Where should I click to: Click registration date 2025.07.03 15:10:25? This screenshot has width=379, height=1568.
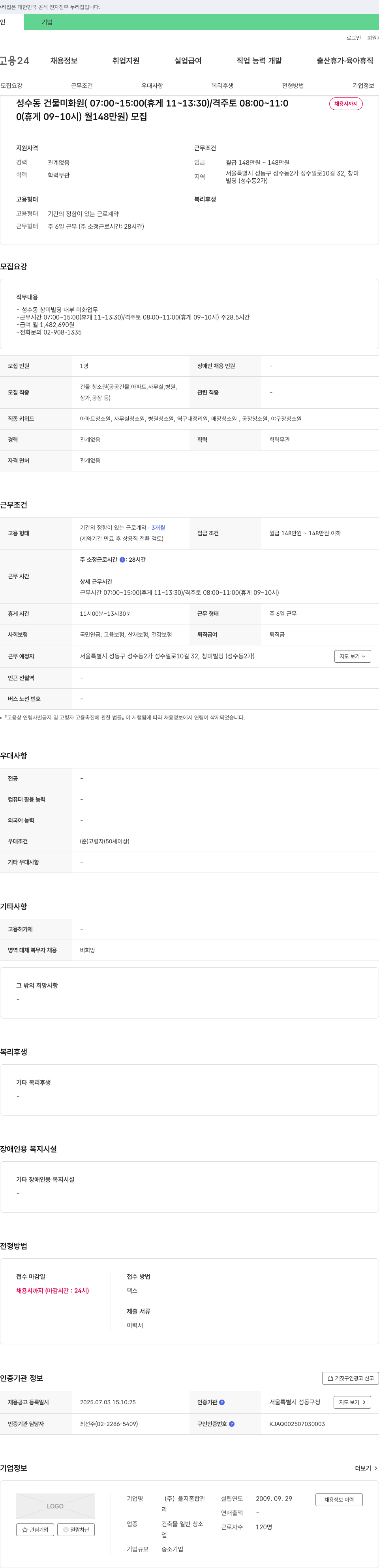point(108,1402)
